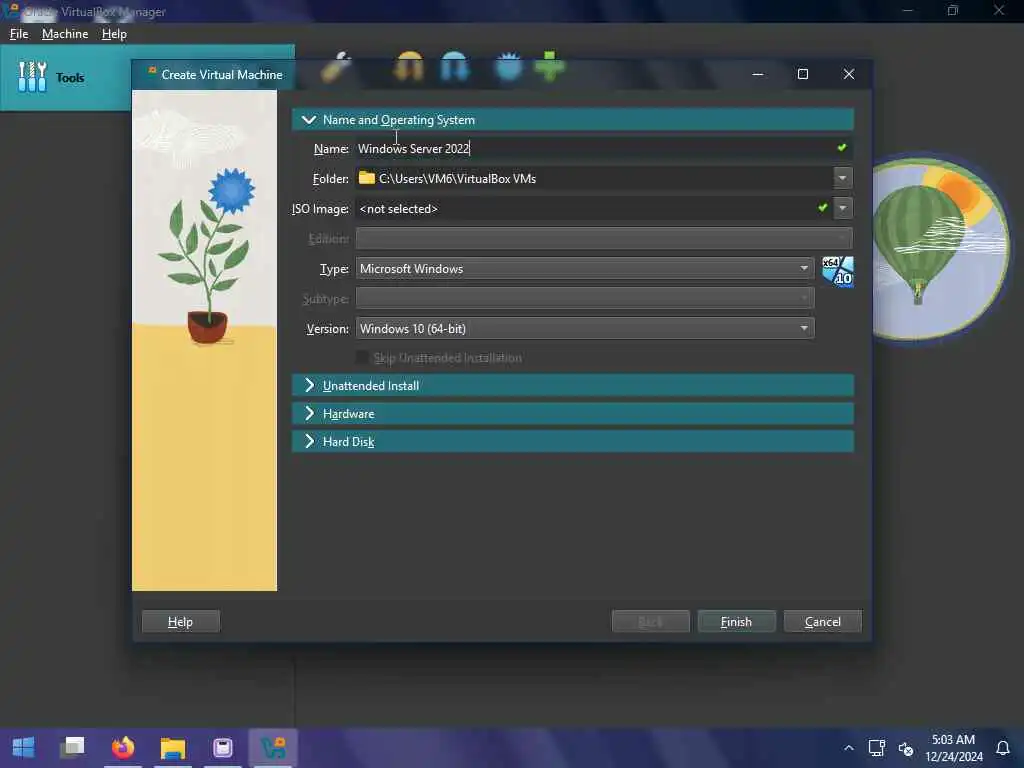
Task: Click the Preferences wrench icon in VirtualBox toolbar
Action: point(336,67)
